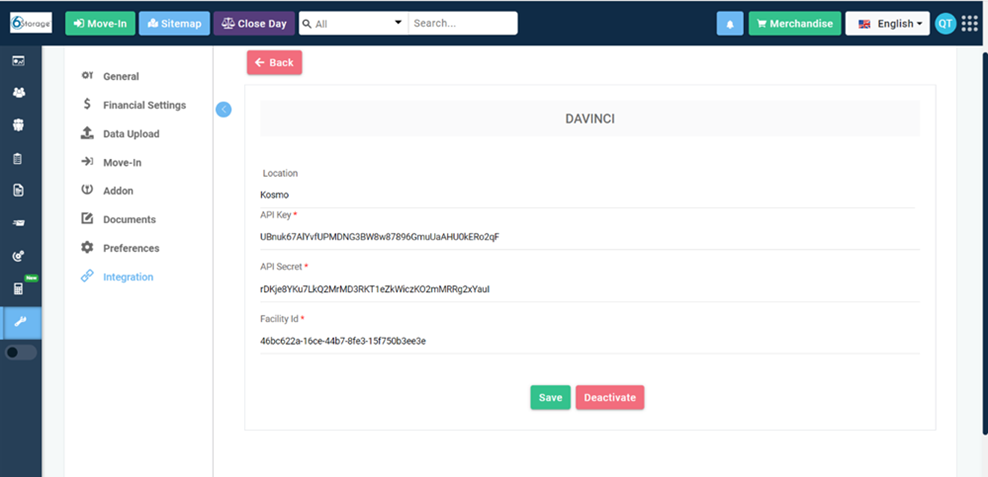Click the 6Storage logo
Viewport: 988px width, 477px height.
click(x=31, y=23)
